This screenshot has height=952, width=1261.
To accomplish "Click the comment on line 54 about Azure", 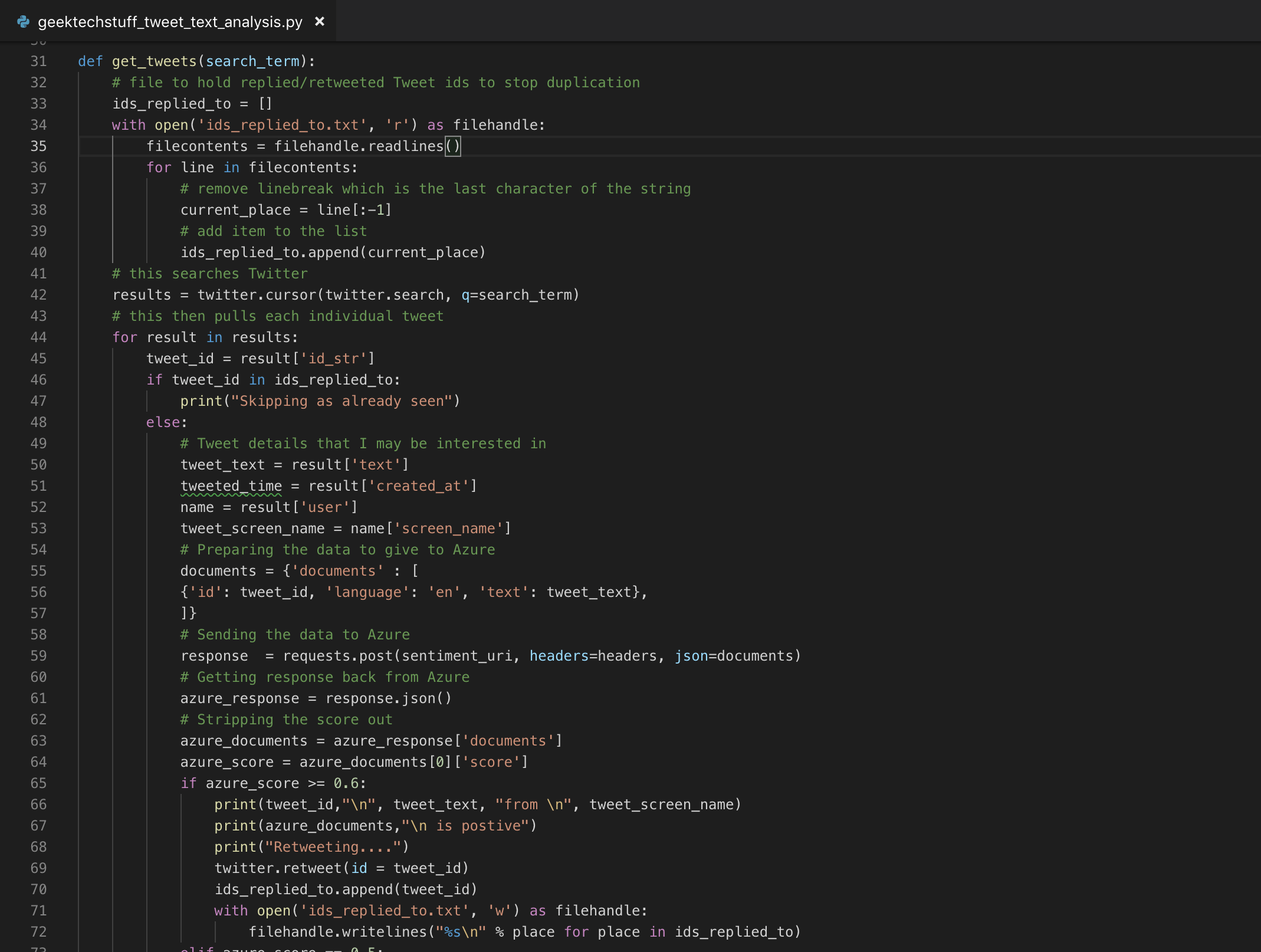I will click(336, 549).
